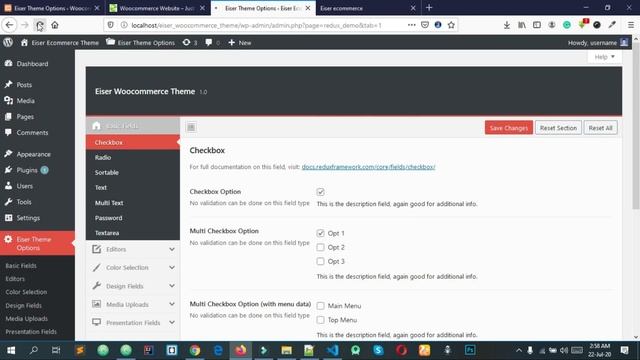This screenshot has height=360, width=640.
Task: Open Plugins menu in sidebar
Action: click(x=27, y=170)
